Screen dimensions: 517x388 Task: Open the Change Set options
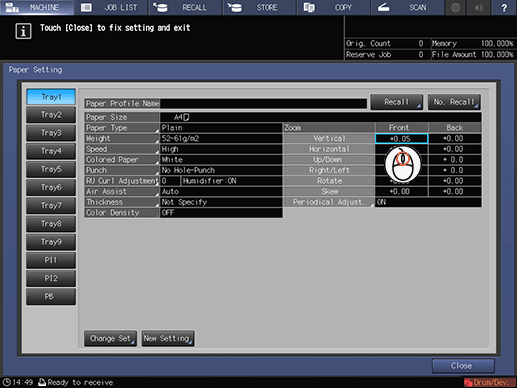(x=110, y=339)
